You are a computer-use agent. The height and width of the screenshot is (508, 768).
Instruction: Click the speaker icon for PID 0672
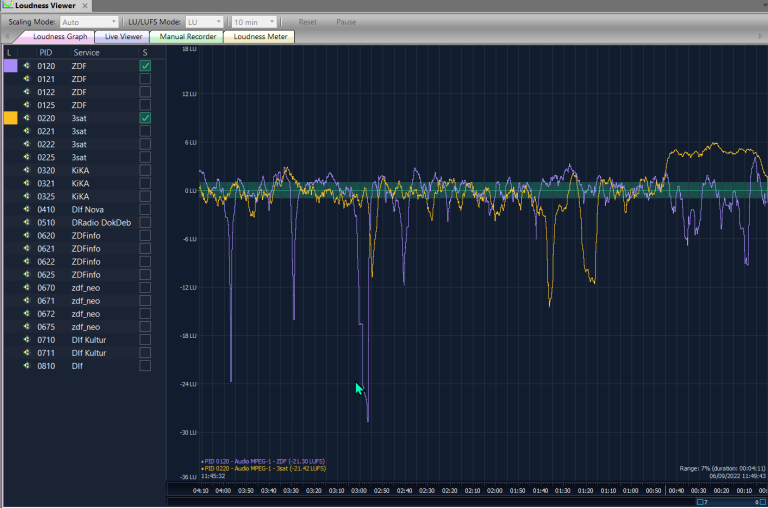tap(26, 314)
